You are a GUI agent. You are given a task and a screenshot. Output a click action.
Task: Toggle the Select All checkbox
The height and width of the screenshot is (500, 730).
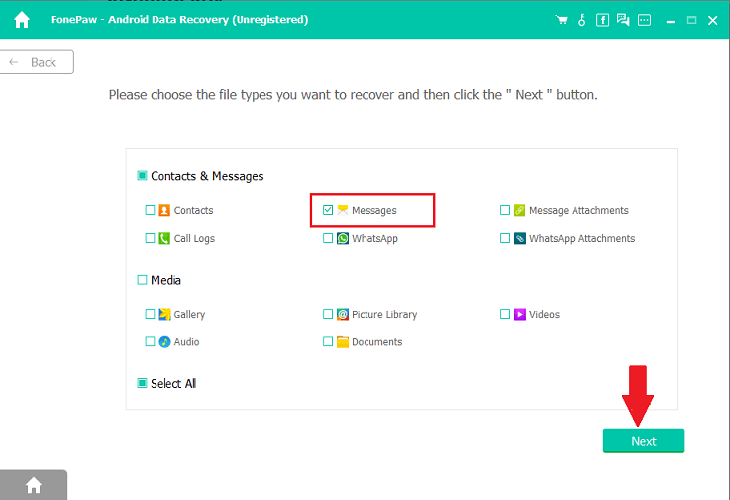pos(142,383)
